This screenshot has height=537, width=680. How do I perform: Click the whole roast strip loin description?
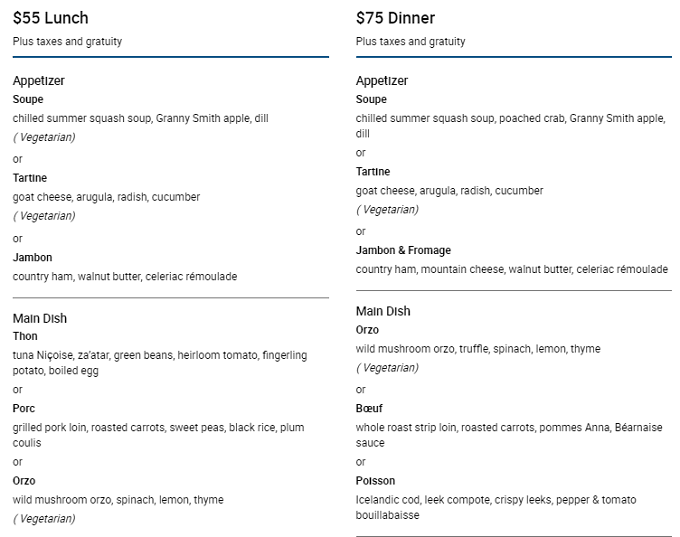click(x=509, y=435)
